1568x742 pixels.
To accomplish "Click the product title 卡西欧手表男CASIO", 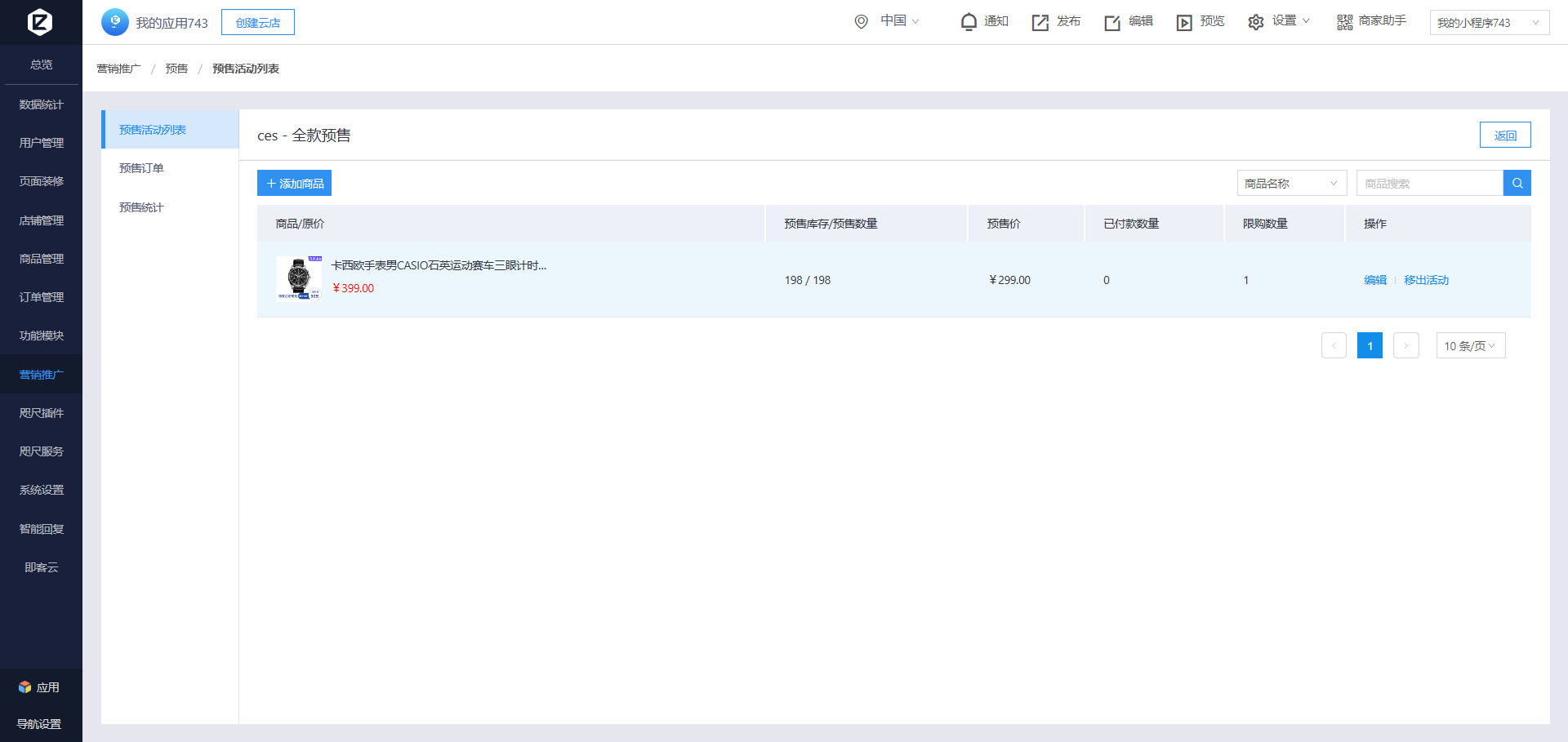I will point(439,265).
